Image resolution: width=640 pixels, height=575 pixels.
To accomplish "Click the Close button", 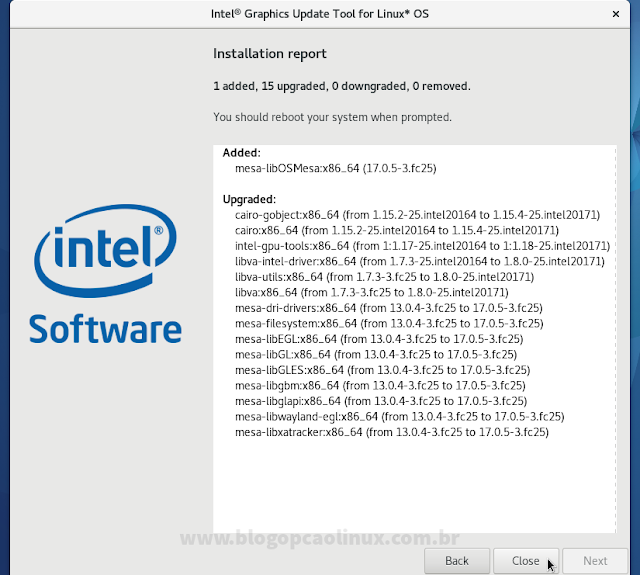I will click(526, 561).
